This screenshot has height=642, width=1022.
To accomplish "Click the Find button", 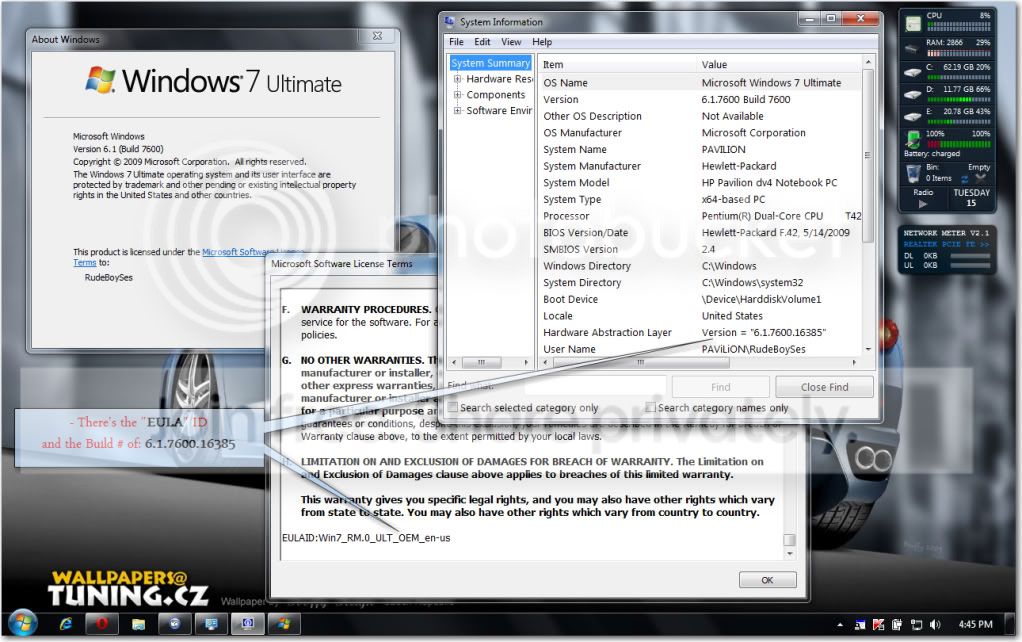I will coord(720,387).
